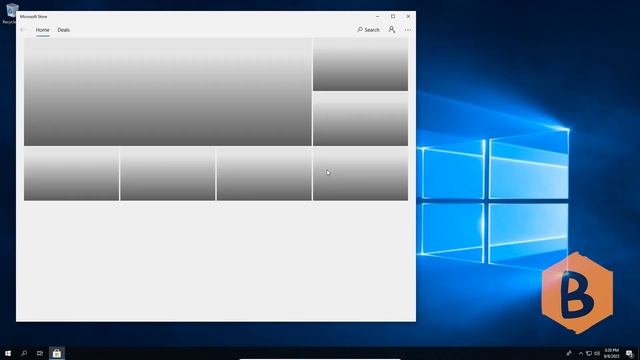Open the See more ellipsis menu
This screenshot has height=360, width=640.
408,30
